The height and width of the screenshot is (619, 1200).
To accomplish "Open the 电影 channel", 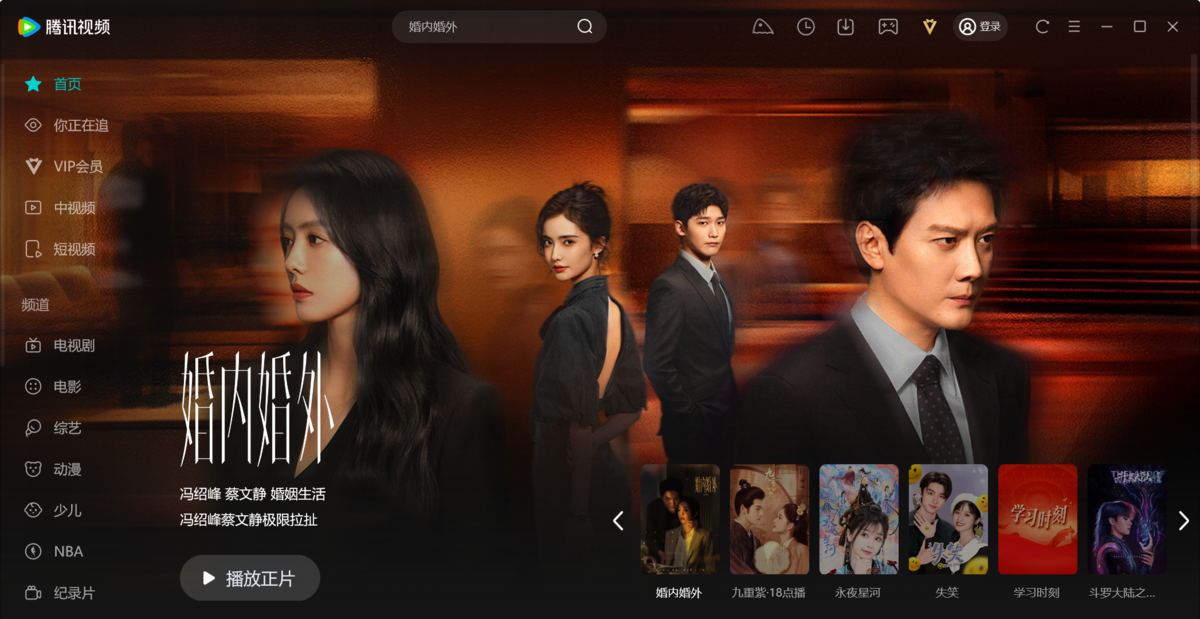I will 67,386.
